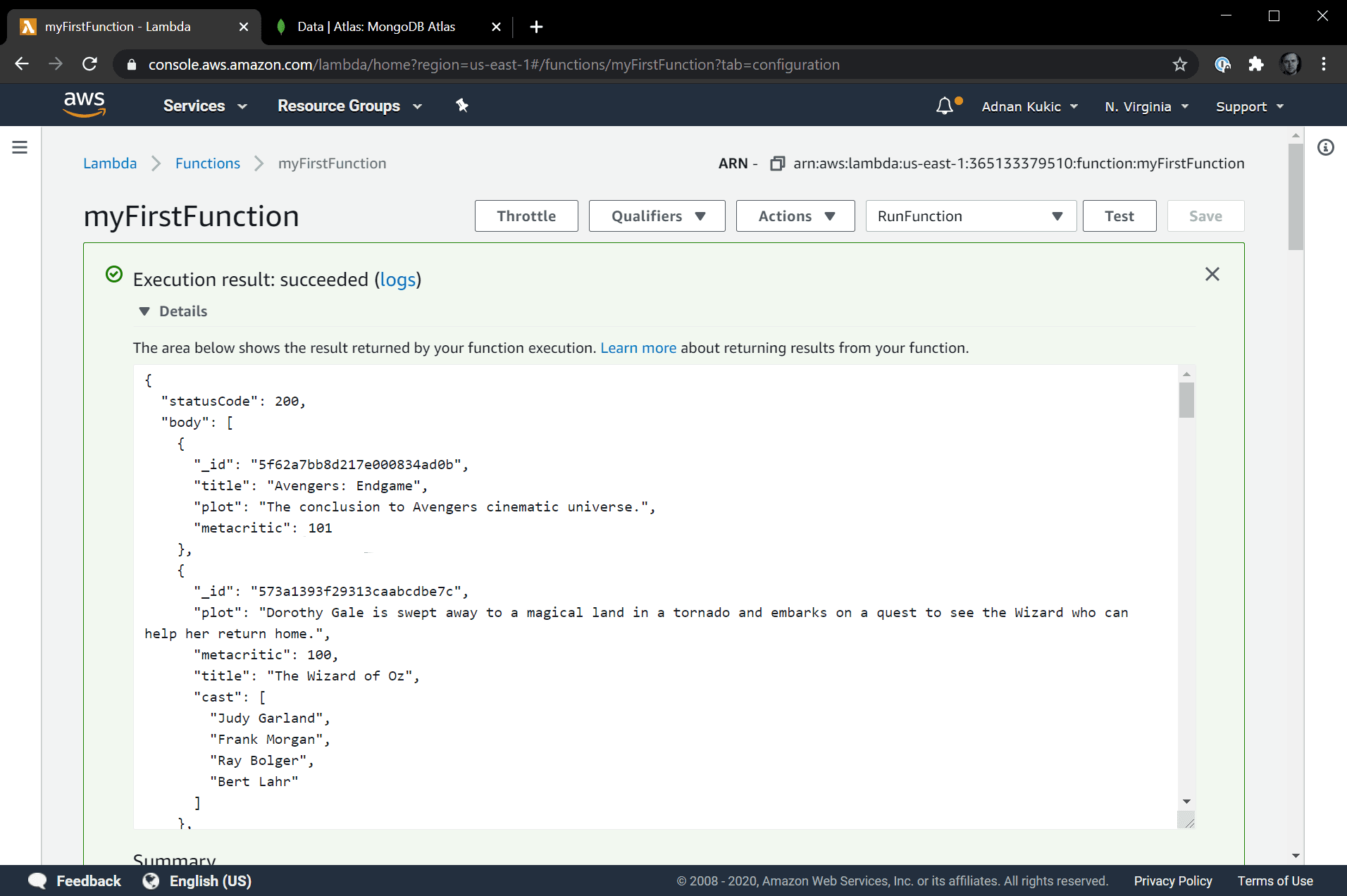
Task: Bookmark this page with star icon
Action: tap(1180, 65)
